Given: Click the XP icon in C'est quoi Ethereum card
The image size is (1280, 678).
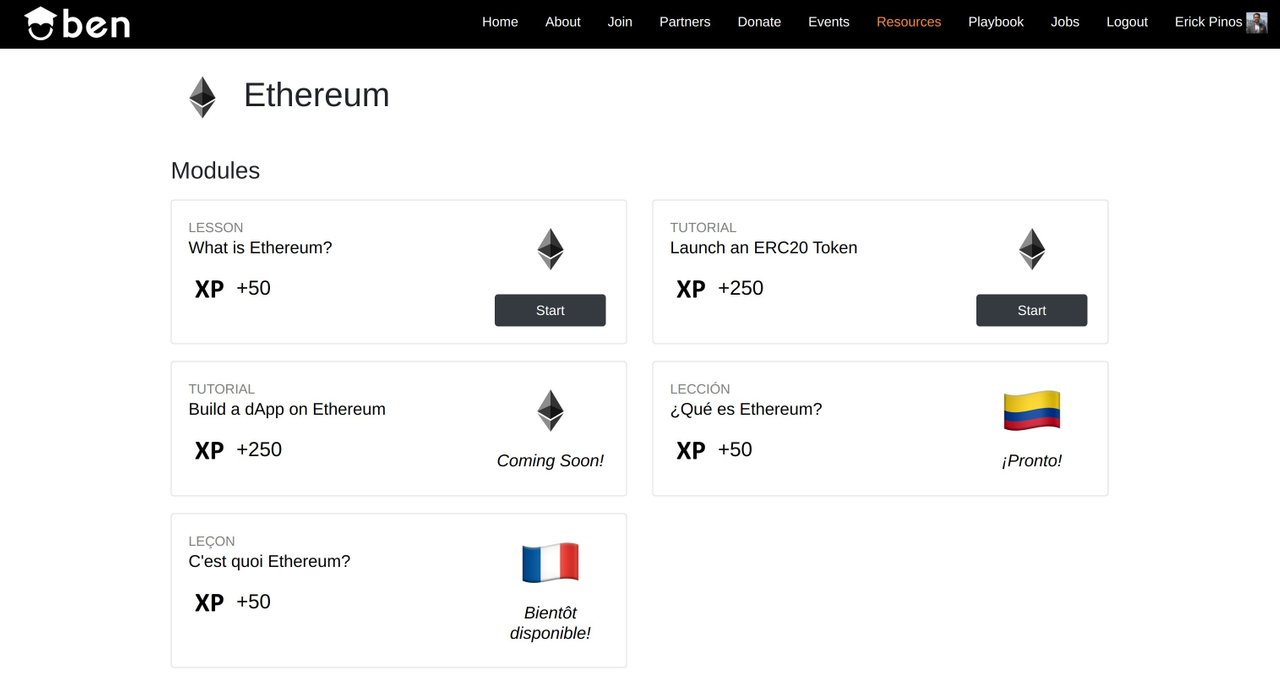Looking at the screenshot, I should click(209, 603).
